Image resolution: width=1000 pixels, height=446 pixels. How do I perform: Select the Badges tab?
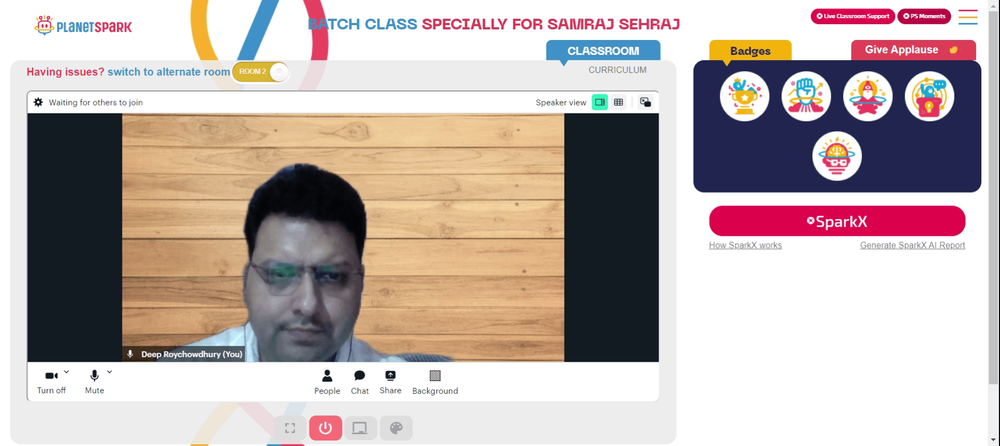(750, 51)
